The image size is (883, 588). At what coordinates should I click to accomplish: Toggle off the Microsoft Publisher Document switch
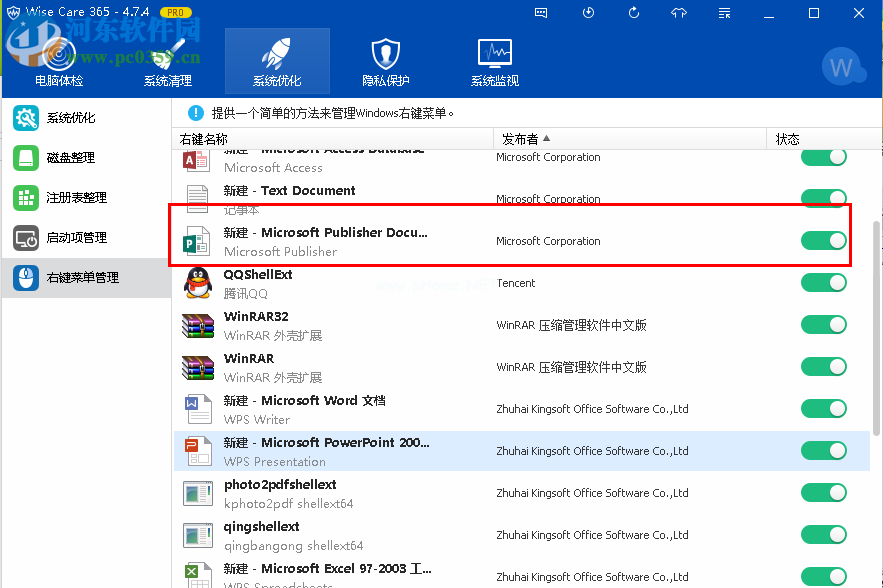(824, 241)
